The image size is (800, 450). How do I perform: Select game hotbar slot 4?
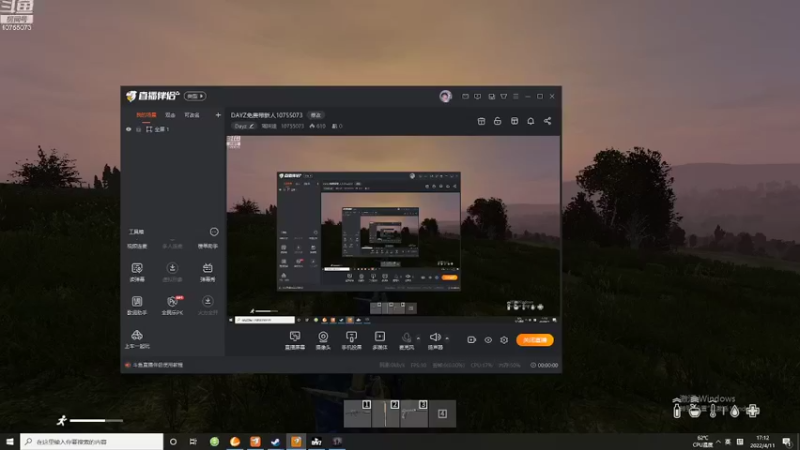[442, 413]
